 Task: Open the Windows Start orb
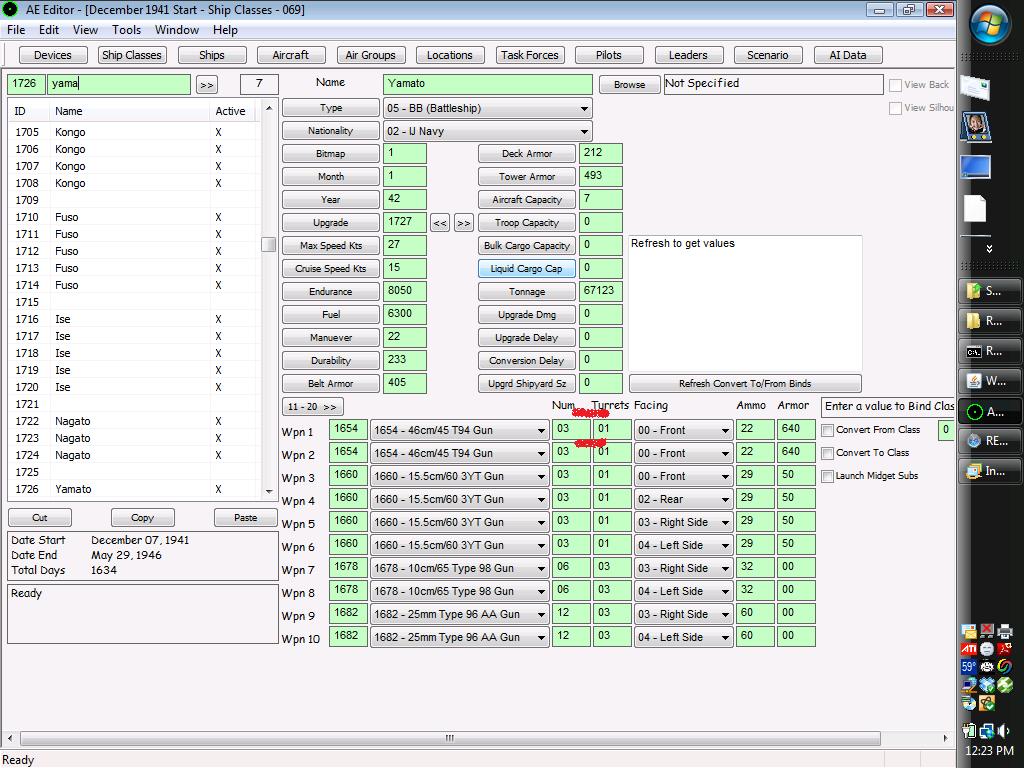click(x=989, y=25)
